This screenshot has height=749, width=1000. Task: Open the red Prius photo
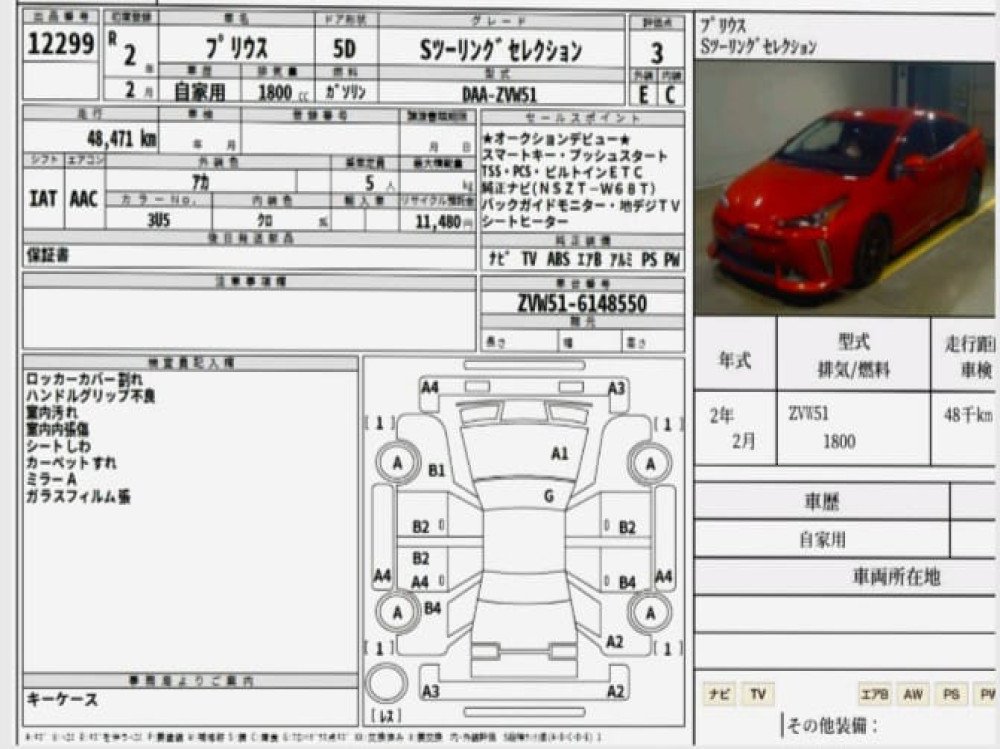coord(845,188)
